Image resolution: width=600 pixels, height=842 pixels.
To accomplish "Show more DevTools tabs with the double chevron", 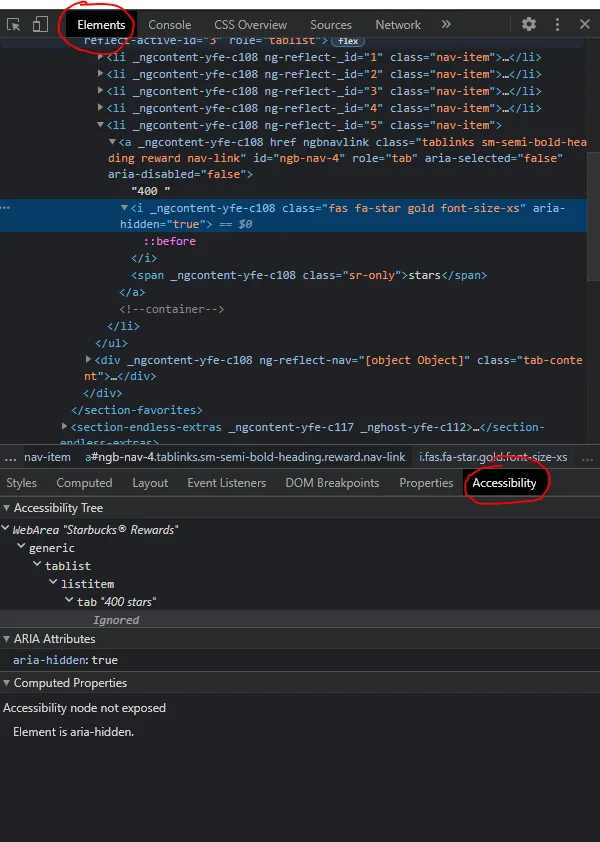I will [x=446, y=24].
